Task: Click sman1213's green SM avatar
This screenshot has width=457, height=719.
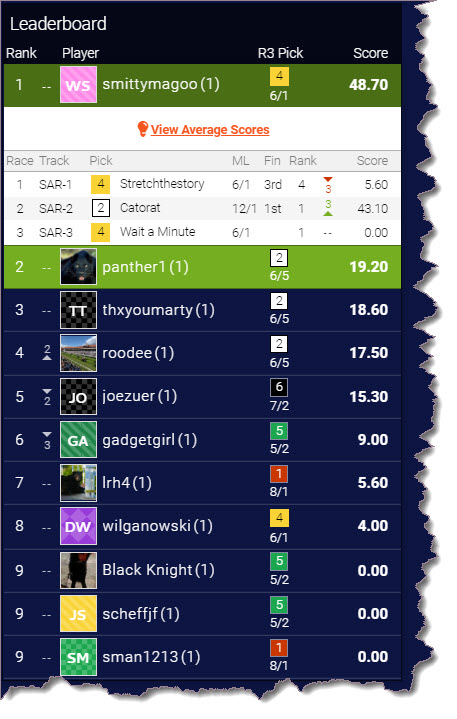Action: [x=78, y=657]
